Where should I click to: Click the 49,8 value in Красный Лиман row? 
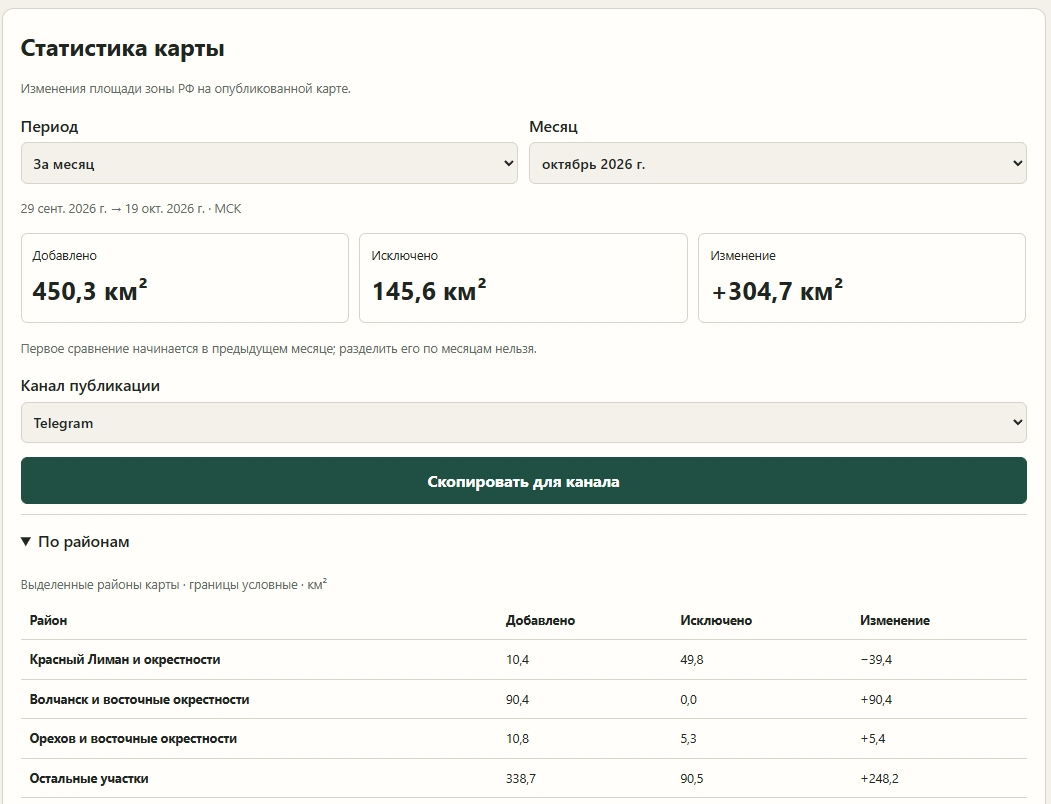(692, 660)
